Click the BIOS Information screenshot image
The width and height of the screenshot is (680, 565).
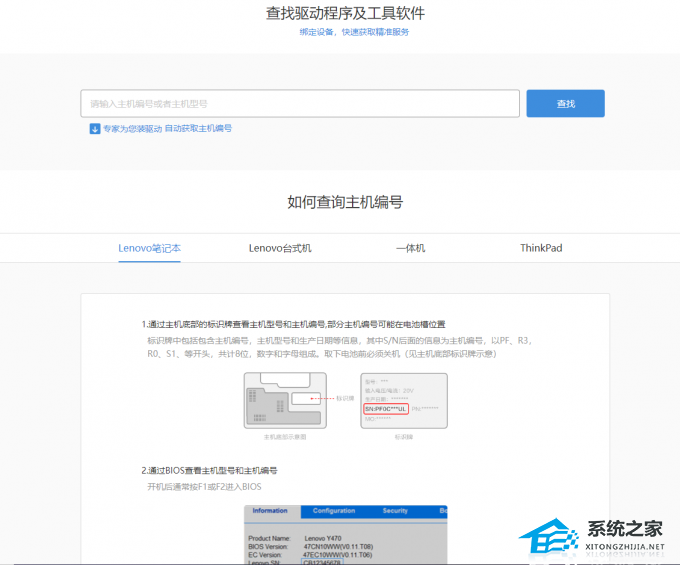(346, 535)
